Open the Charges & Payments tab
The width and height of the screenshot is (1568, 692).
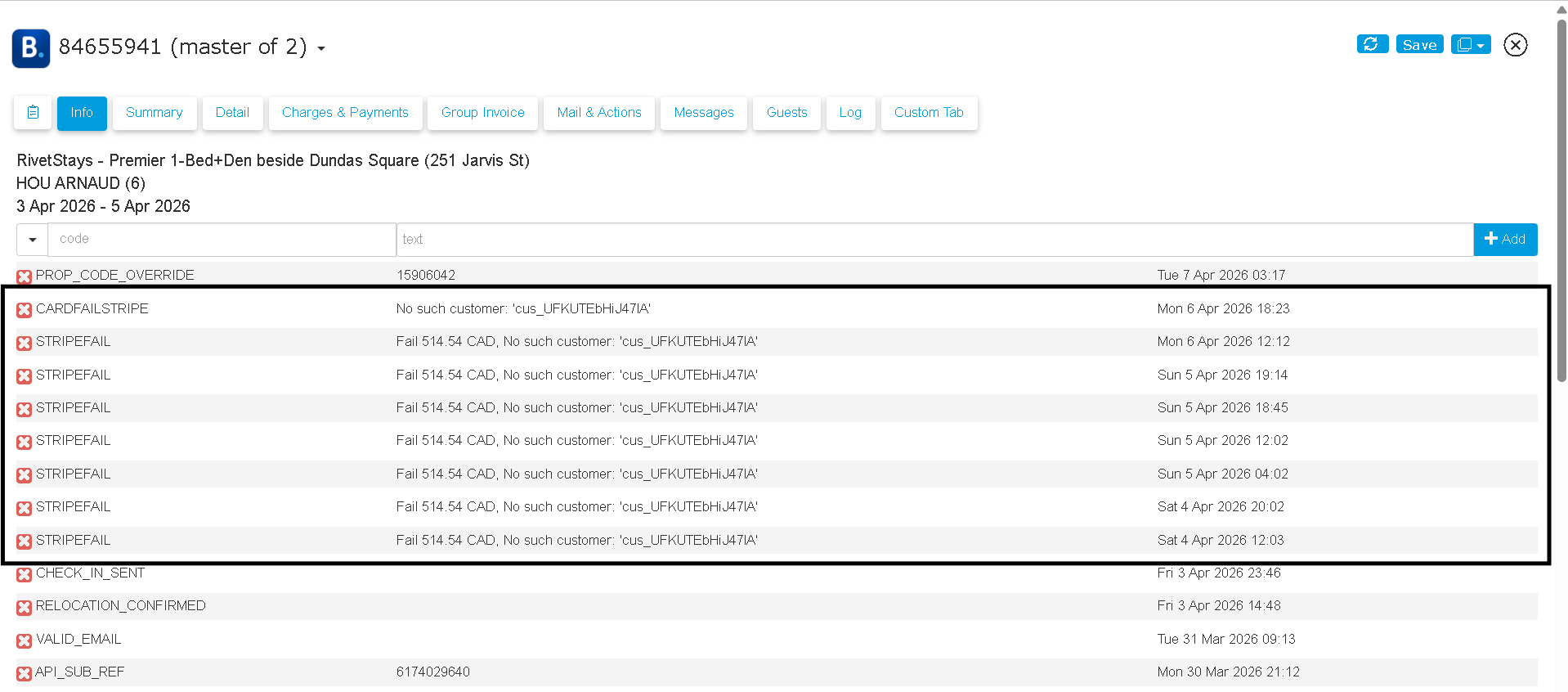tap(345, 113)
